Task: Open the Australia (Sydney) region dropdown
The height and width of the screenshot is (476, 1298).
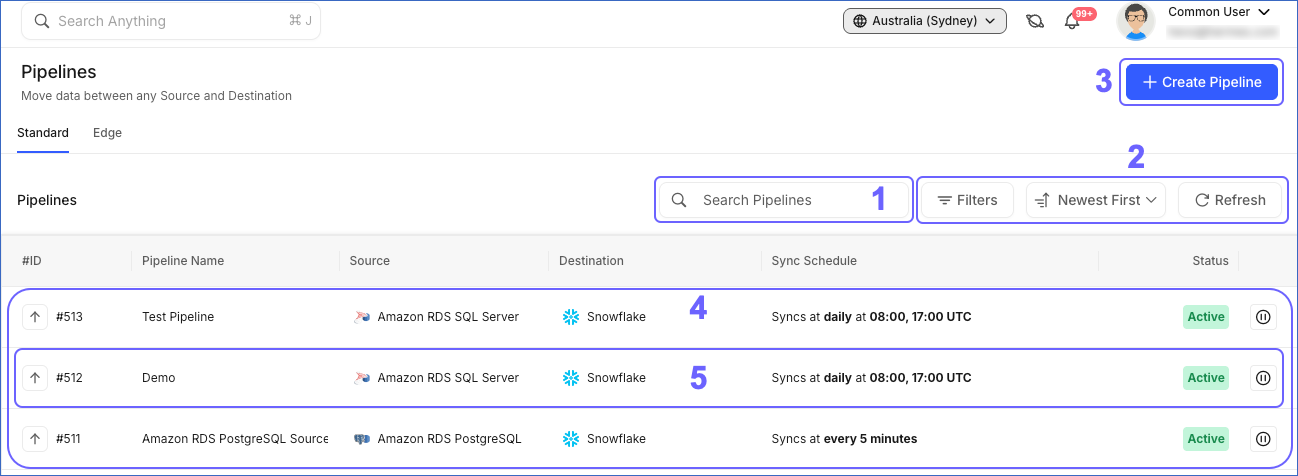Action: point(925,21)
